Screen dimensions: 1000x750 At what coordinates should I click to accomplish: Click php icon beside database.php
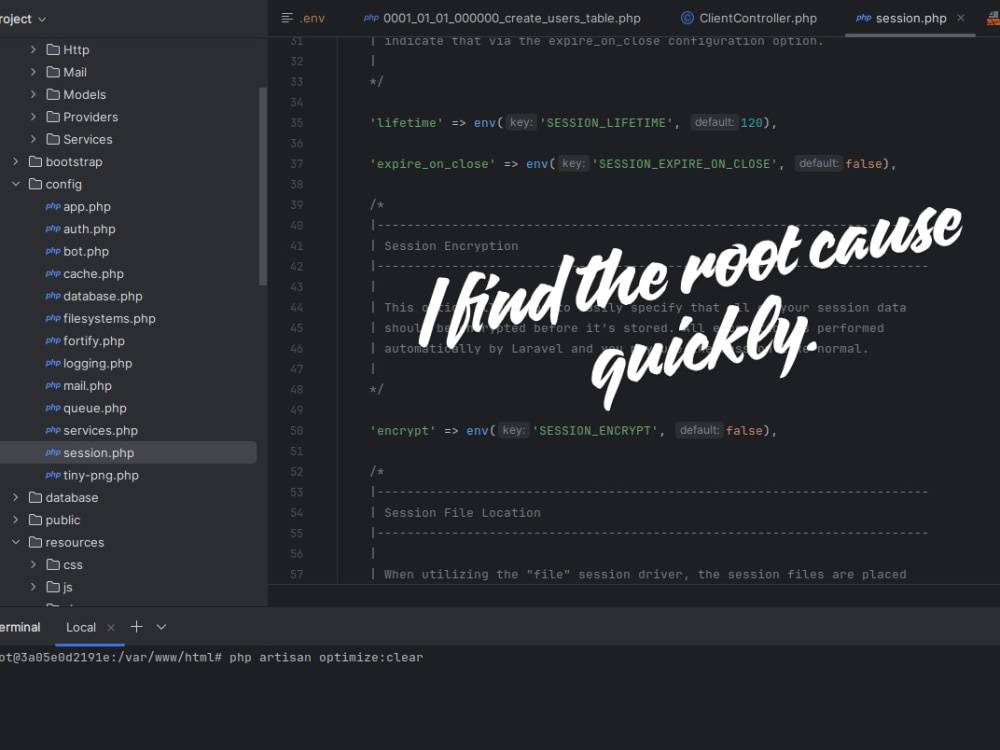pyautogui.click(x=53, y=296)
